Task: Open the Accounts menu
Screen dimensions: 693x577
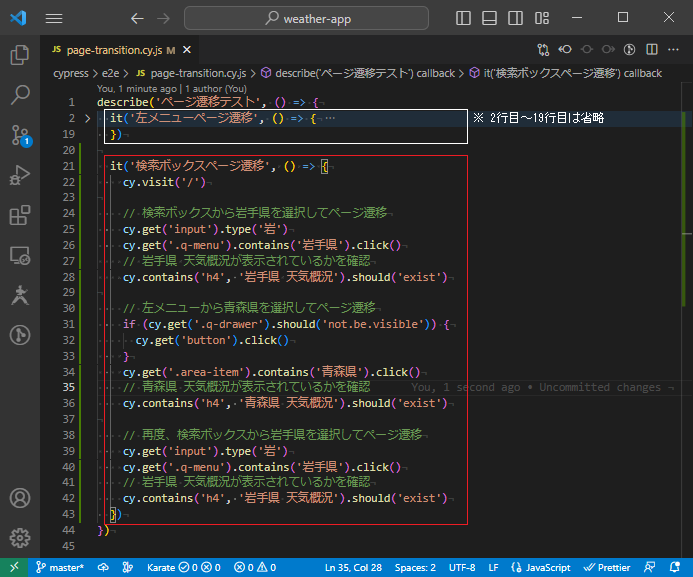Action: point(20,498)
